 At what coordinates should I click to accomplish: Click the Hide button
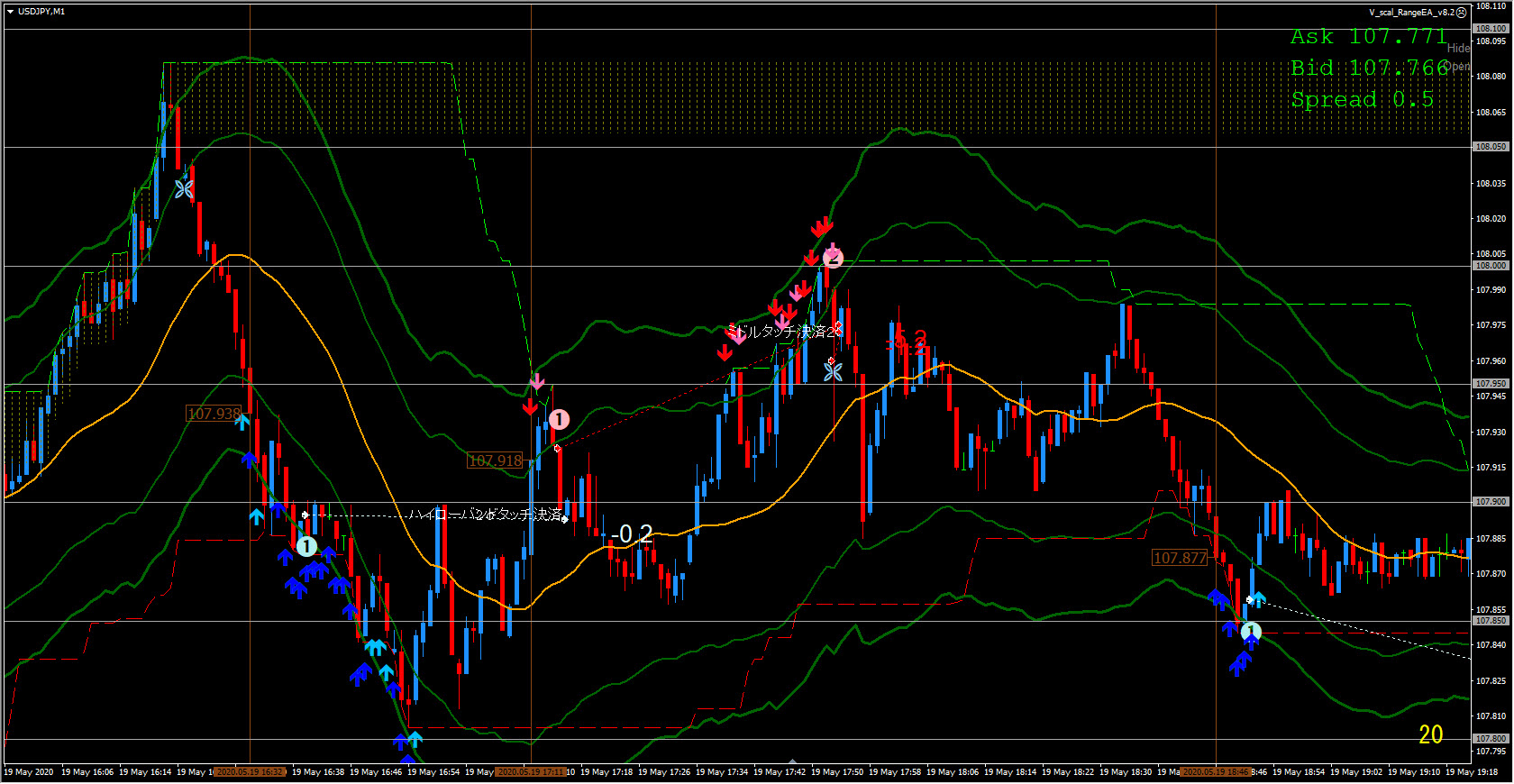[1458, 49]
